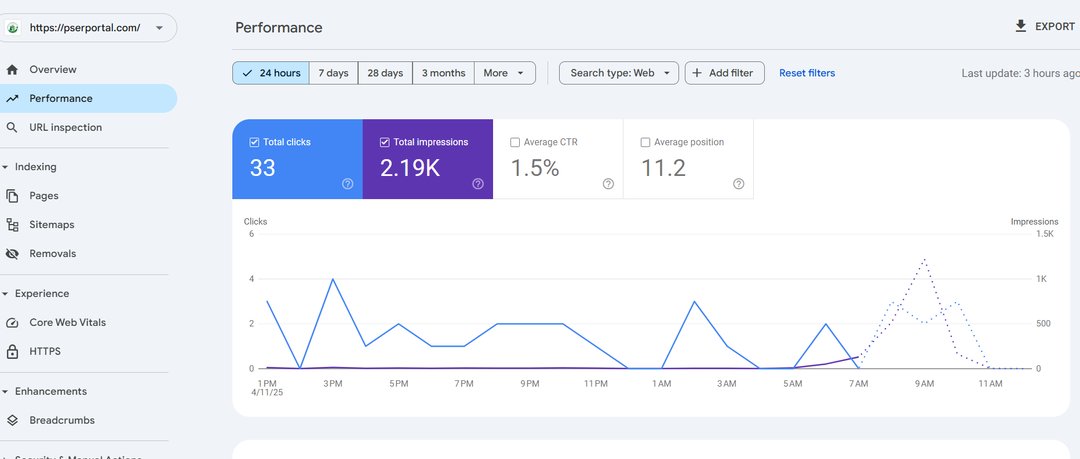
Task: Click the HTTPS padlock icon
Action: (12, 352)
